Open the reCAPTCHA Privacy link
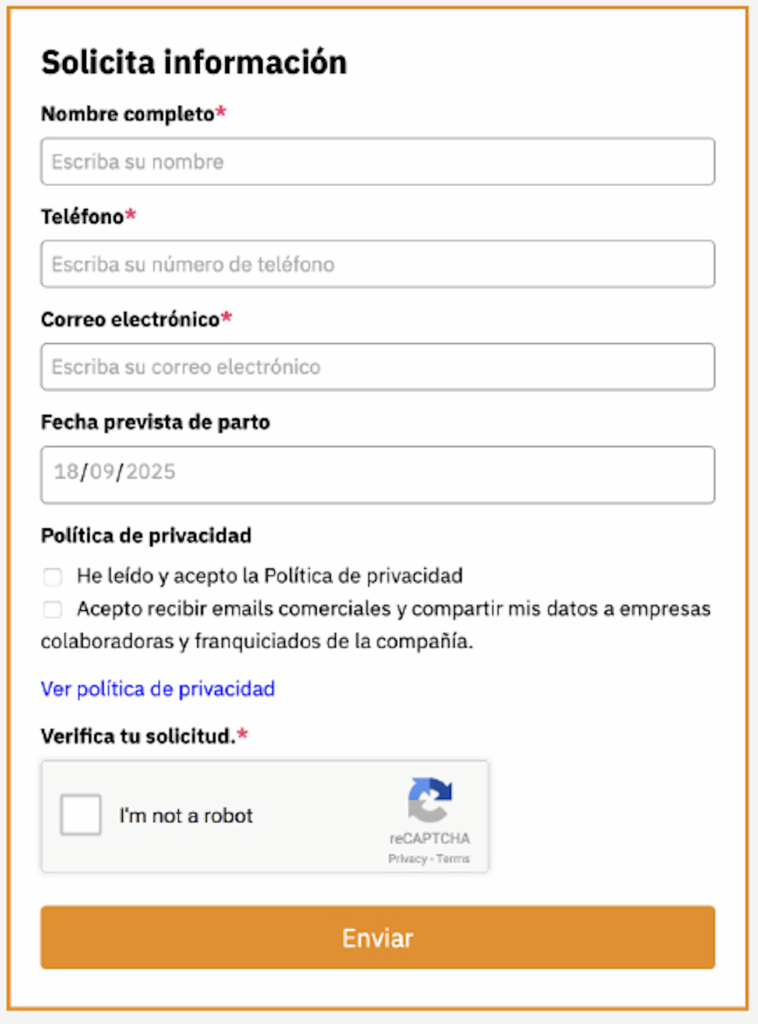Viewport: 758px width, 1024px height. [406, 859]
